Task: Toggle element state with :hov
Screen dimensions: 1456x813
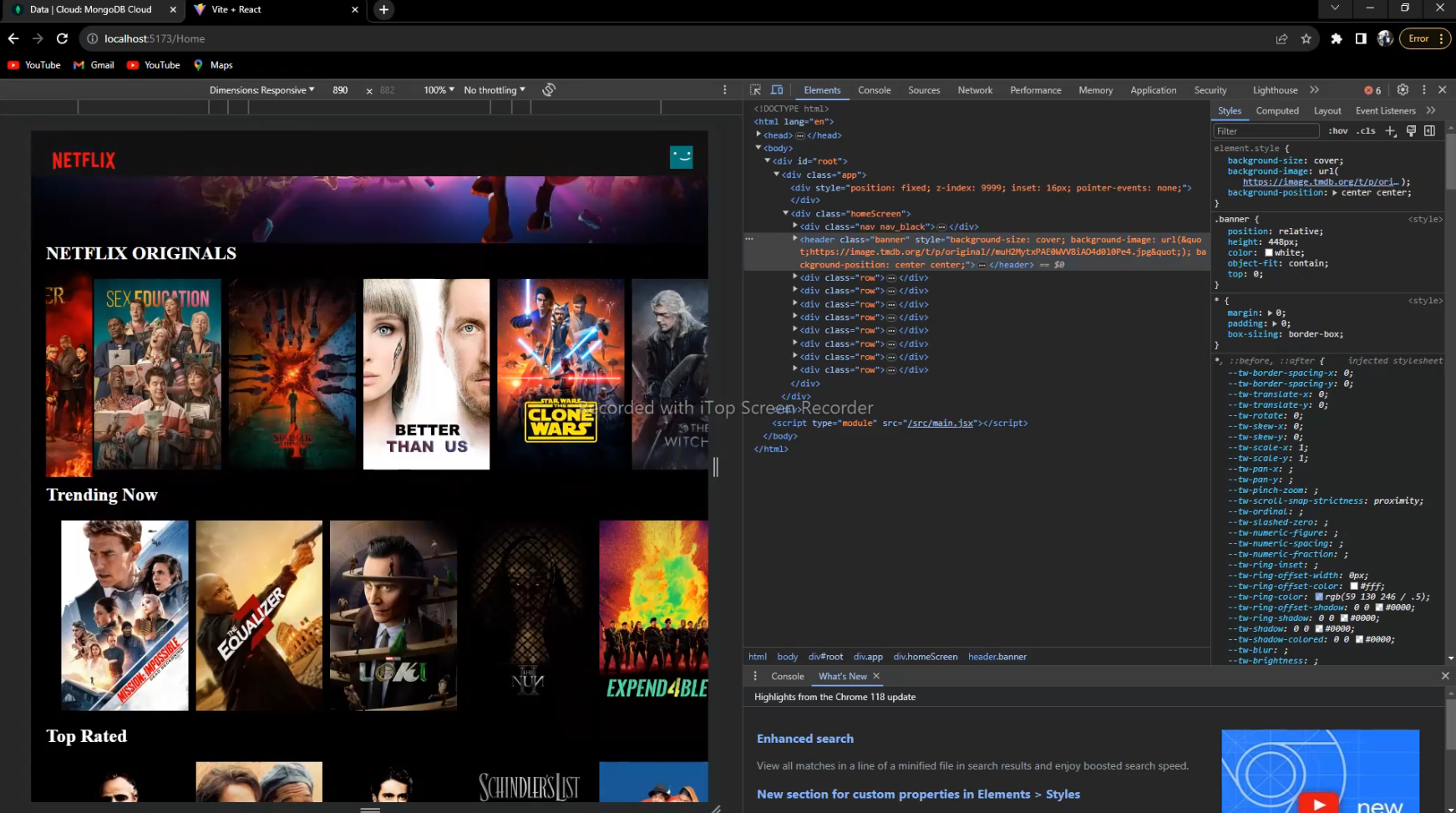Action: coord(1338,130)
